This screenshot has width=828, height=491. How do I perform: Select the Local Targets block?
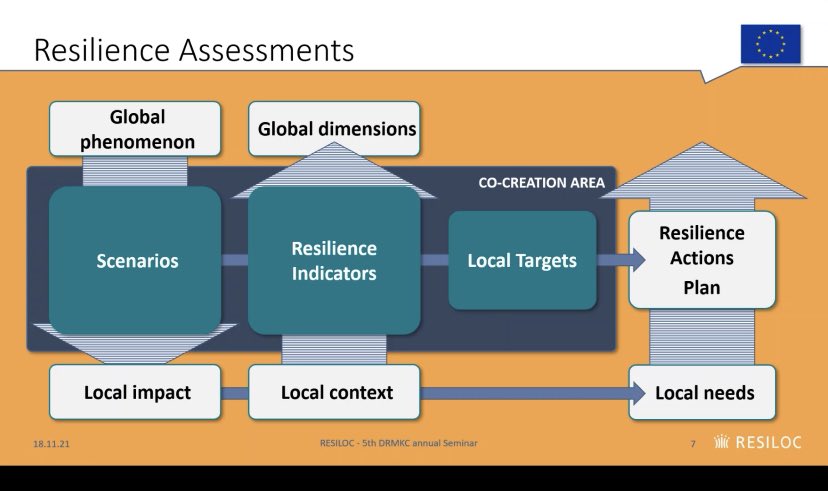[522, 260]
